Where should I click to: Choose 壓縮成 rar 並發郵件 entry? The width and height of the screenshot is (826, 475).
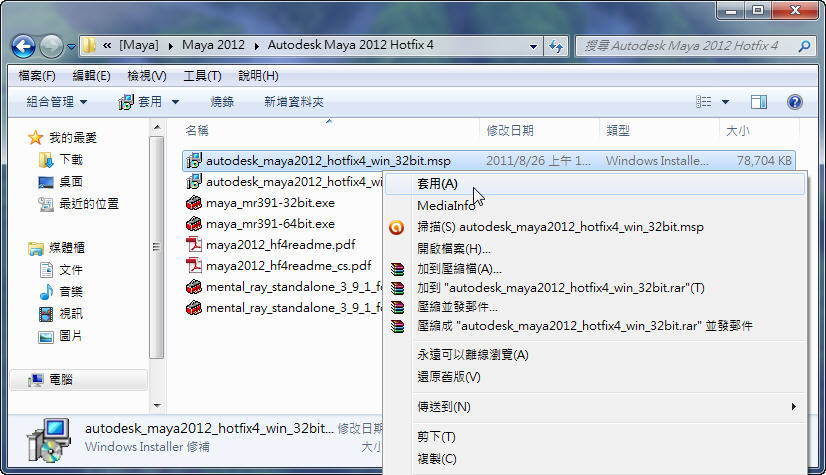click(x=595, y=326)
